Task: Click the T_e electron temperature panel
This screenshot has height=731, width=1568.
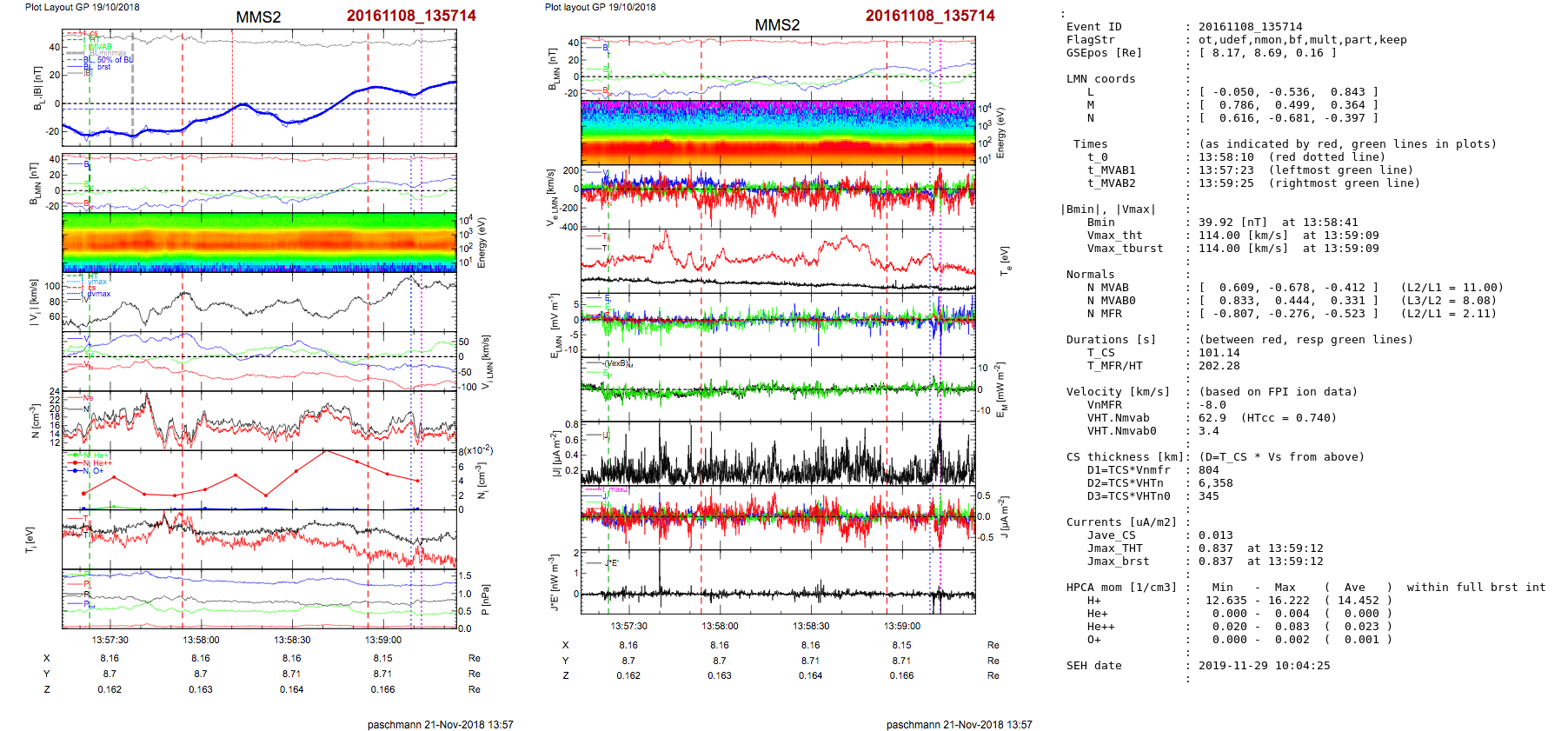Action: (x=778, y=260)
